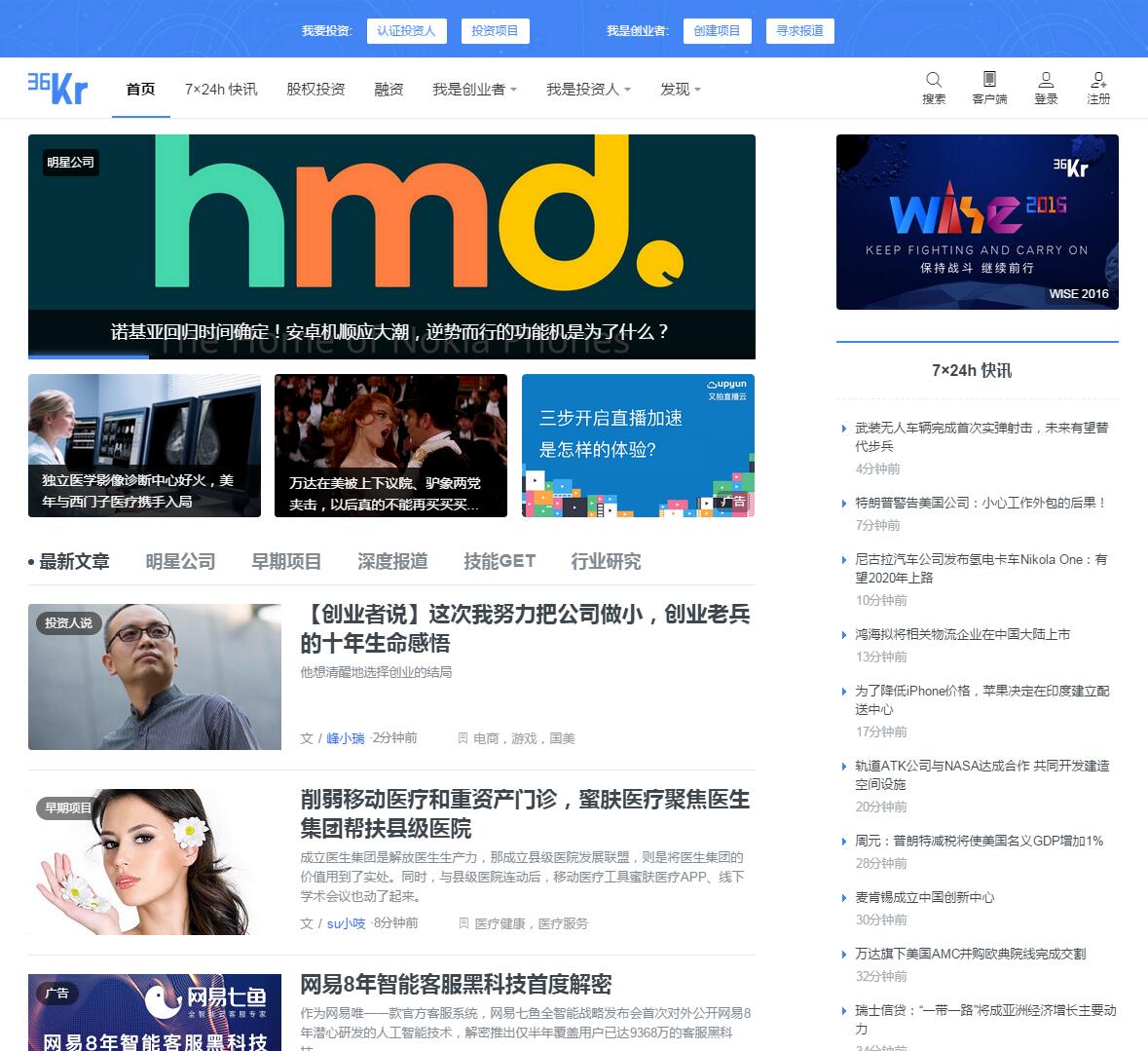Expand the 发现 dropdown menu
Screen dimensions: 1148x1051
(x=681, y=90)
